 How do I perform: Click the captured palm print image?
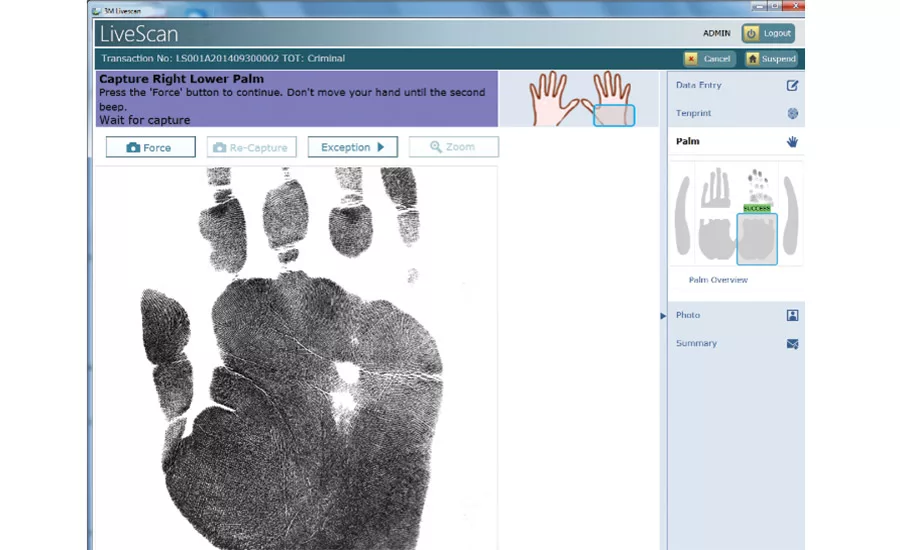(x=296, y=358)
